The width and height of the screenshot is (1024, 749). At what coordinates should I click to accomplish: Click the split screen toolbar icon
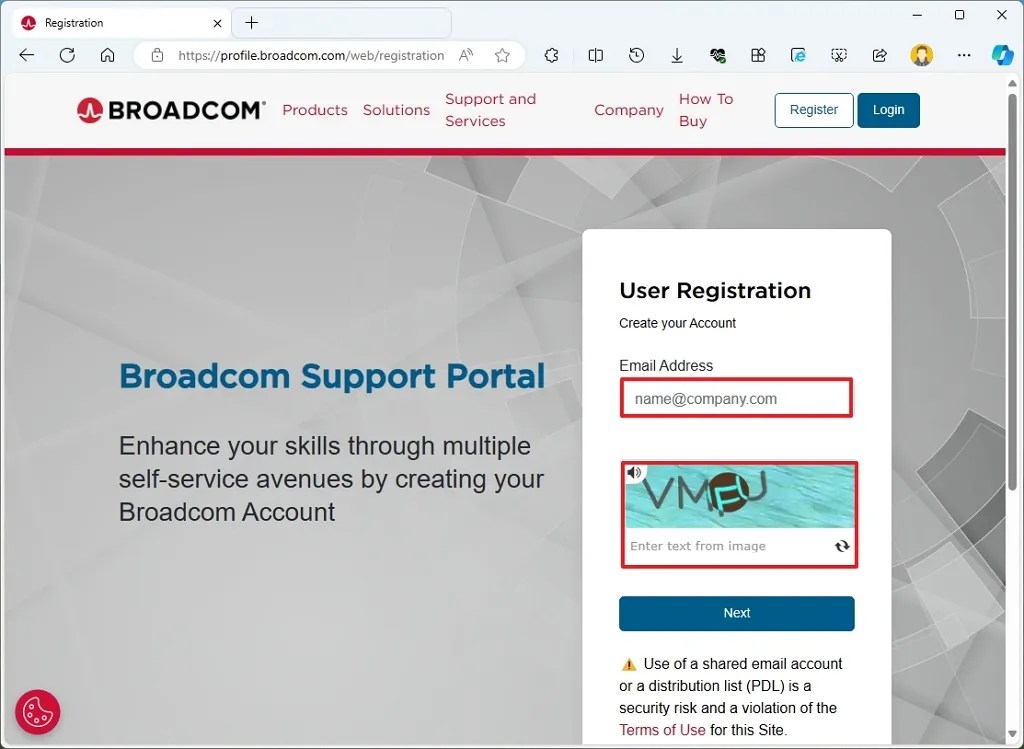coord(596,55)
